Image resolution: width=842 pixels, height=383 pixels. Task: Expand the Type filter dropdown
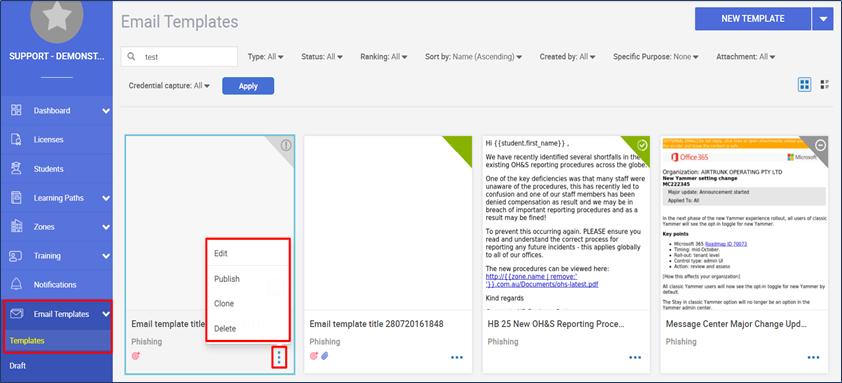point(265,56)
